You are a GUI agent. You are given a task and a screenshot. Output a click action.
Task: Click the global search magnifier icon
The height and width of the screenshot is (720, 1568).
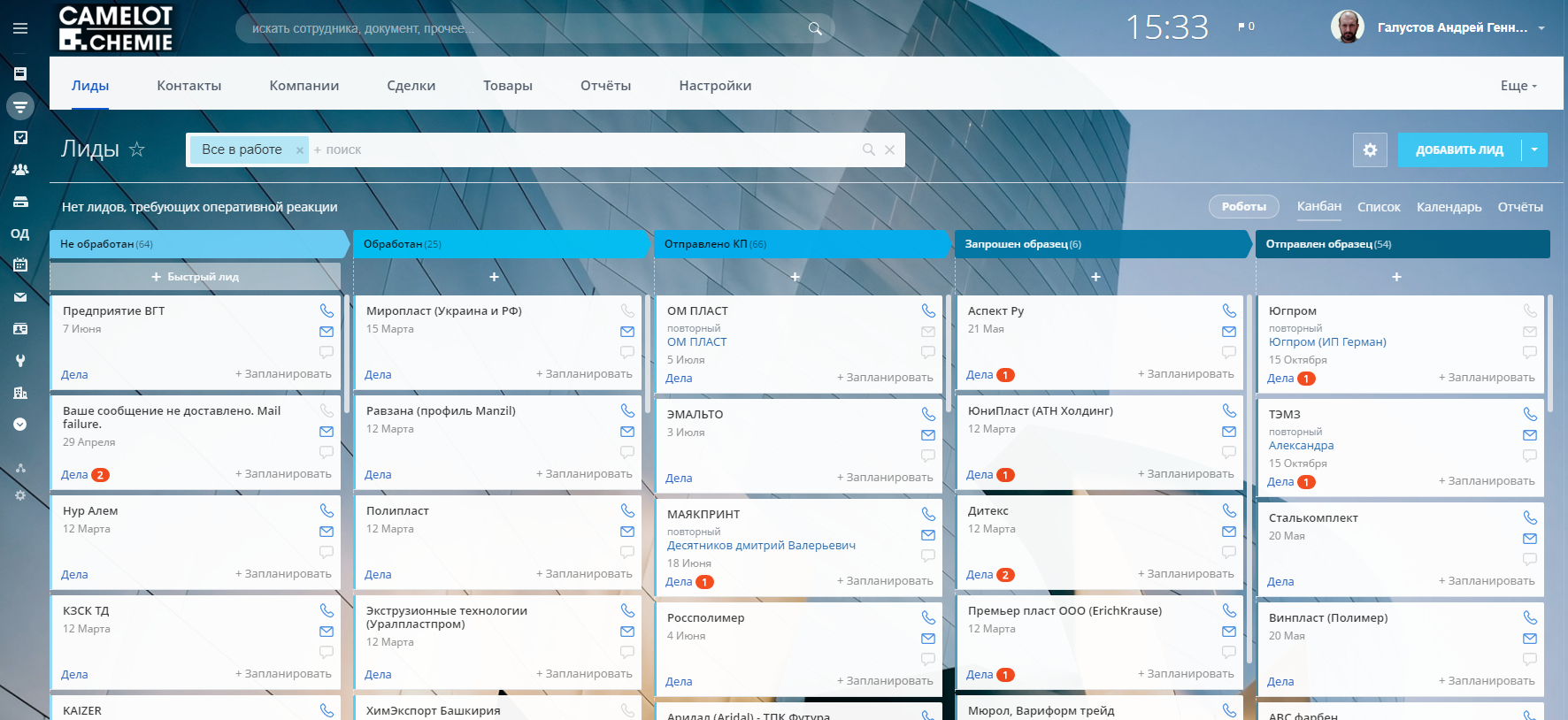coord(815,28)
